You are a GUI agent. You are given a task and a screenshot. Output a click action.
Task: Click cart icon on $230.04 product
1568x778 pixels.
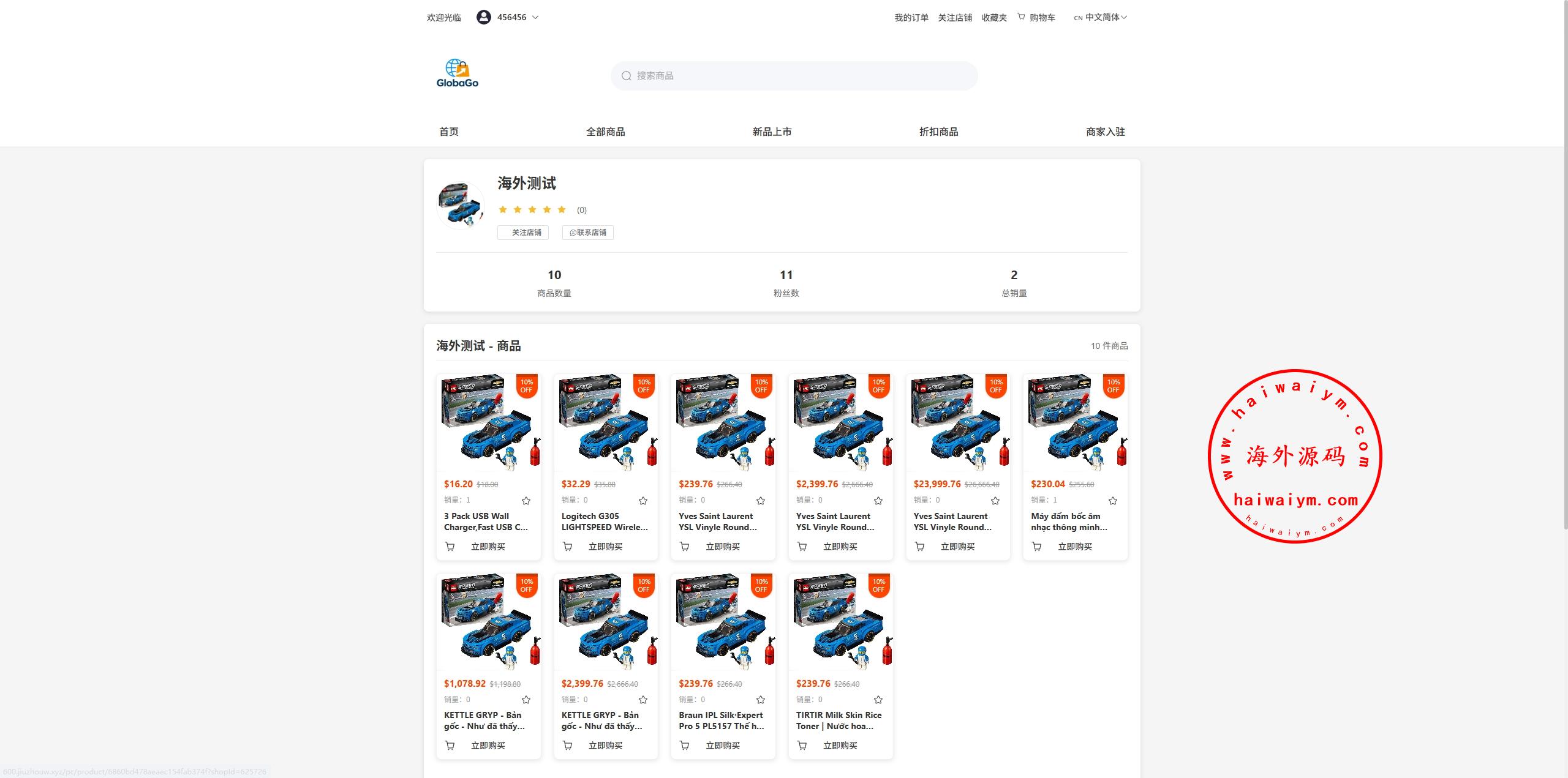click(x=1036, y=547)
